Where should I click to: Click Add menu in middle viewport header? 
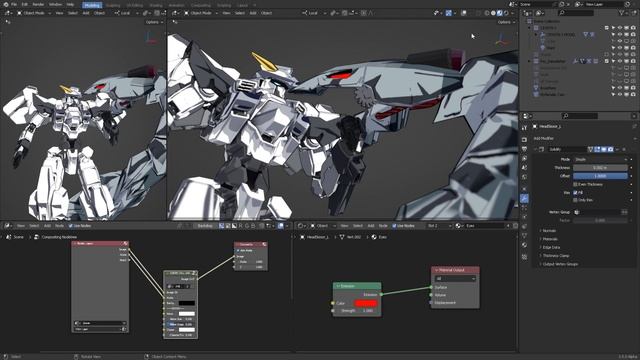253,13
